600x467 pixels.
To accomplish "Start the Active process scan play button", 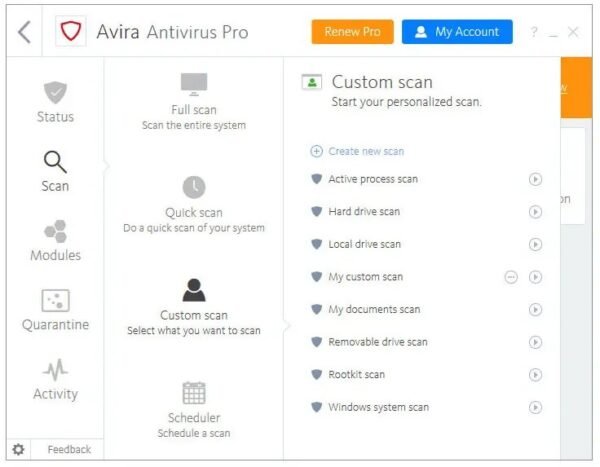I will click(x=535, y=180).
